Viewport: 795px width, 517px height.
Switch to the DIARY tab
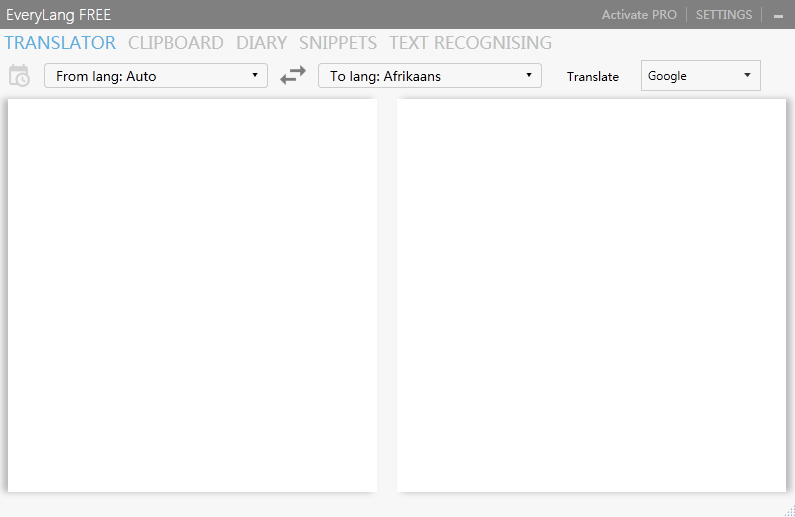click(262, 43)
